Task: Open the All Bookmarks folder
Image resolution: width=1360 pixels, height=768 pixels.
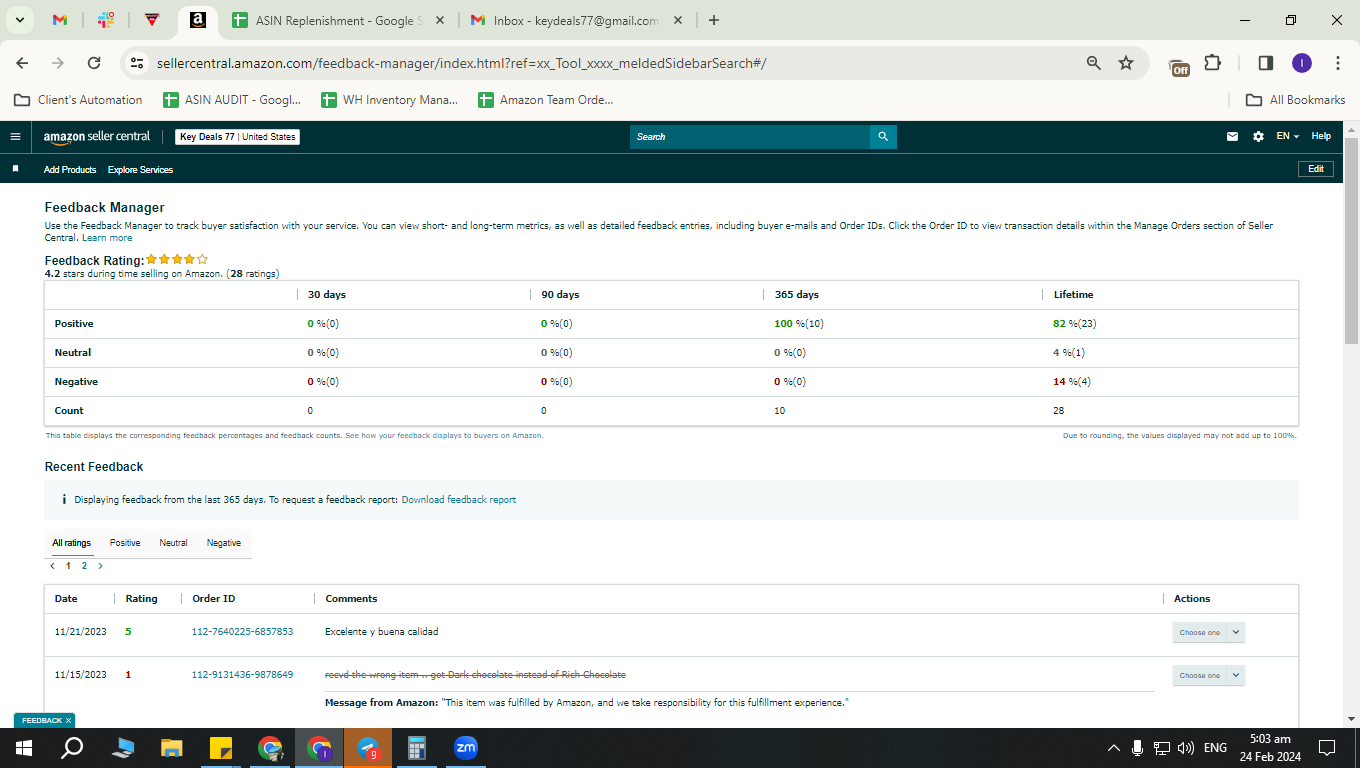Action: 1296,100
